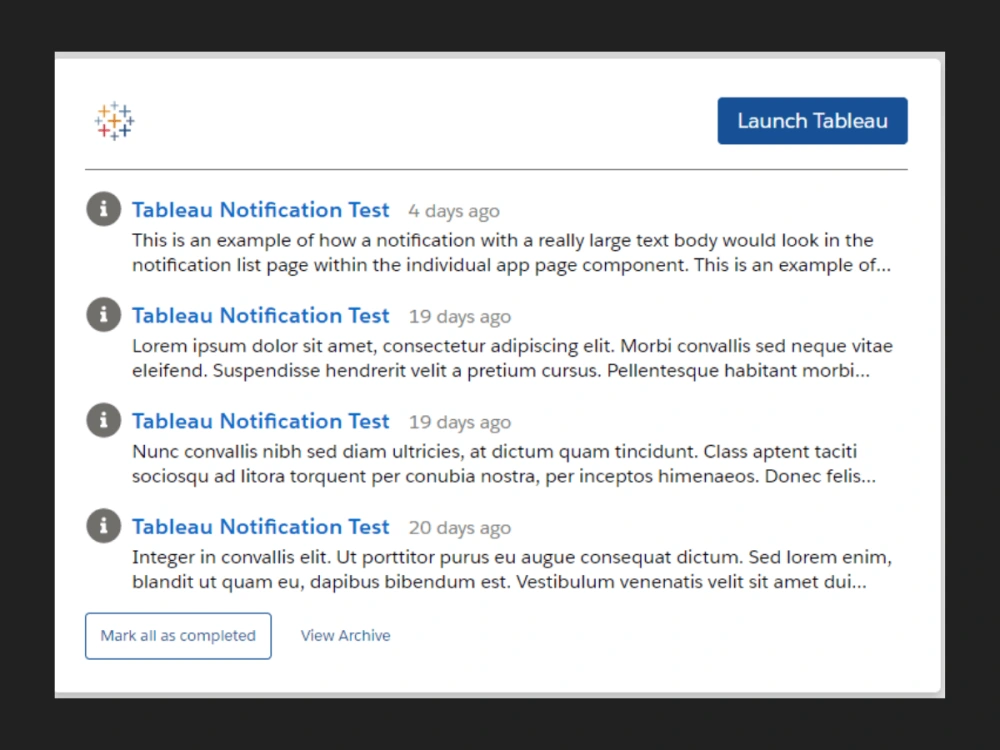Click the 'Integer in convallis elit' body text
The width and height of the screenshot is (1000, 750).
pos(511,570)
